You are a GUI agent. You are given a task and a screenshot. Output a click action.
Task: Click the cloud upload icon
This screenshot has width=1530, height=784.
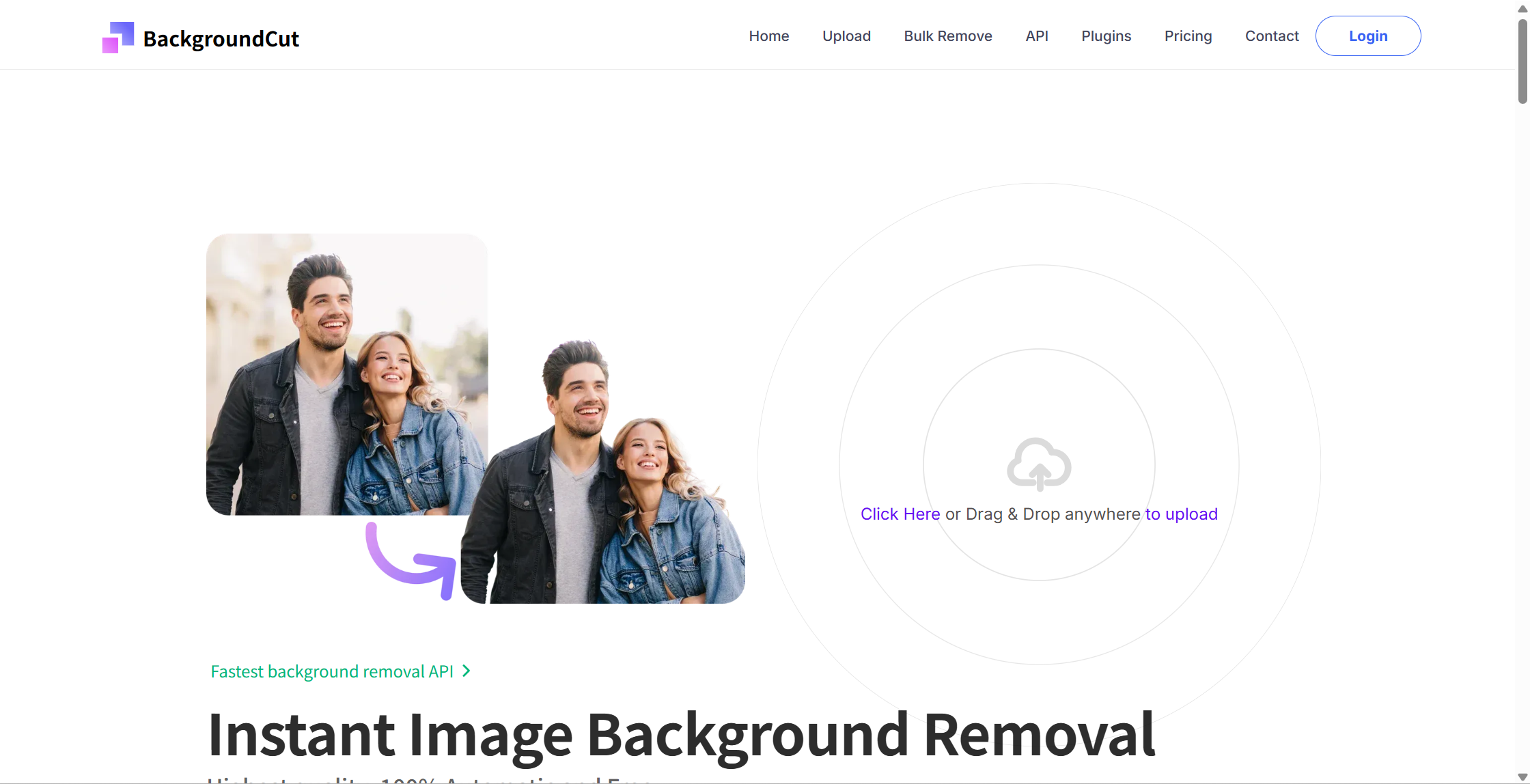(x=1039, y=464)
